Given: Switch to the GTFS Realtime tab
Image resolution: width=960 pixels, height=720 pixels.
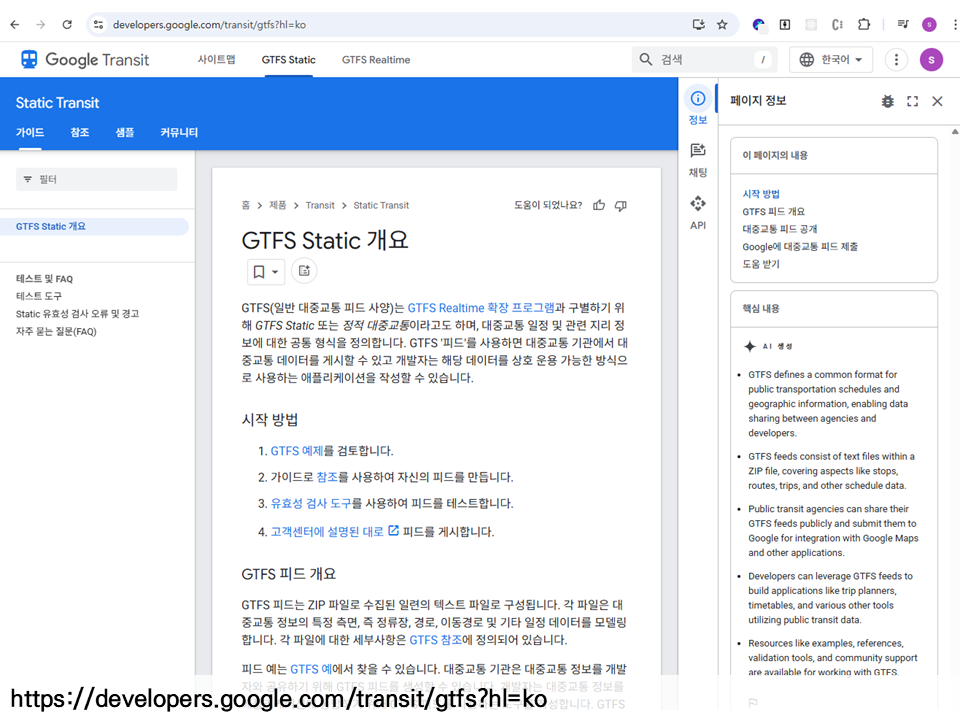Looking at the screenshot, I should [376, 59].
